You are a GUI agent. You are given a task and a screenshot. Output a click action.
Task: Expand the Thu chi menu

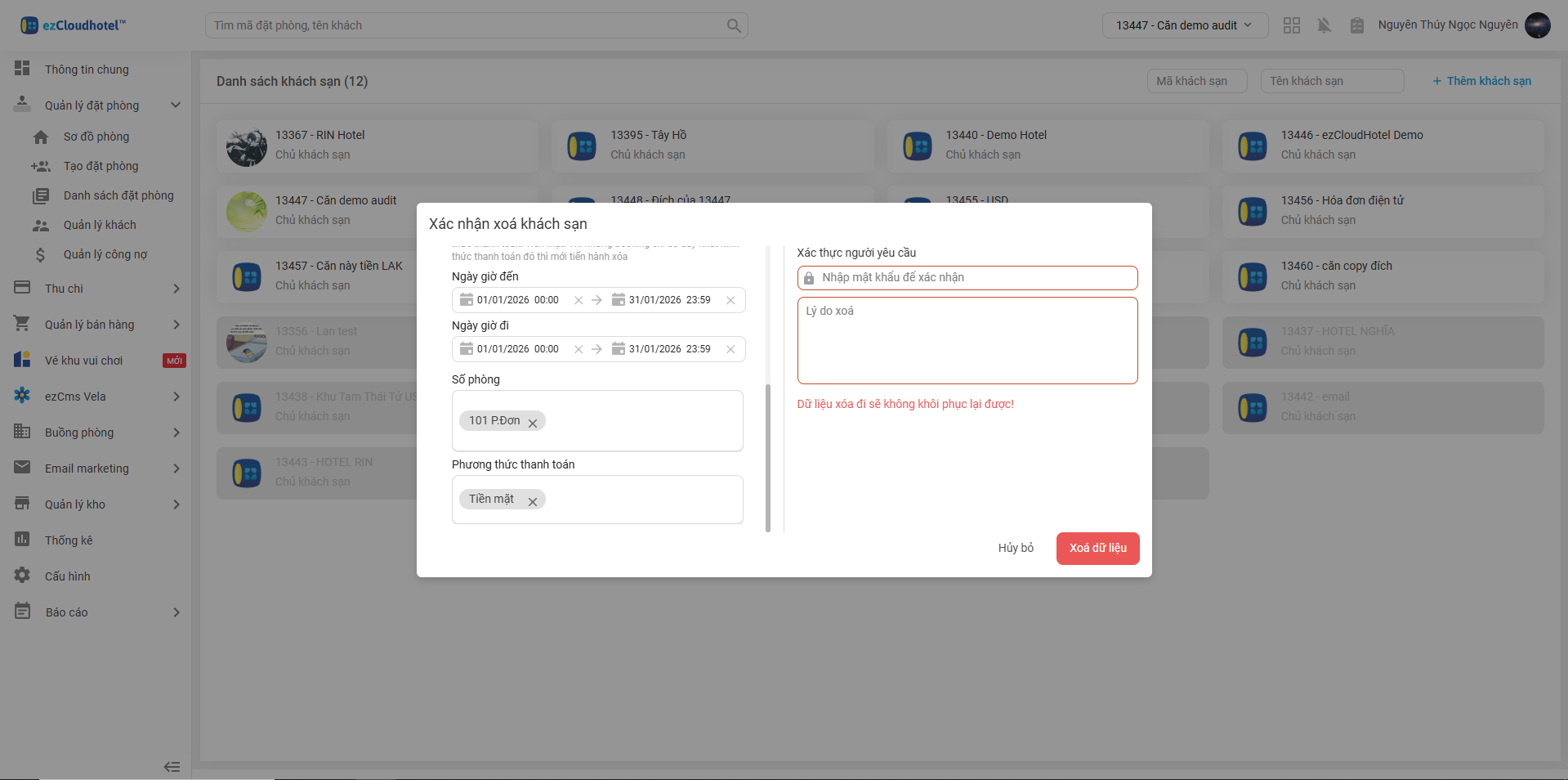coord(176,289)
